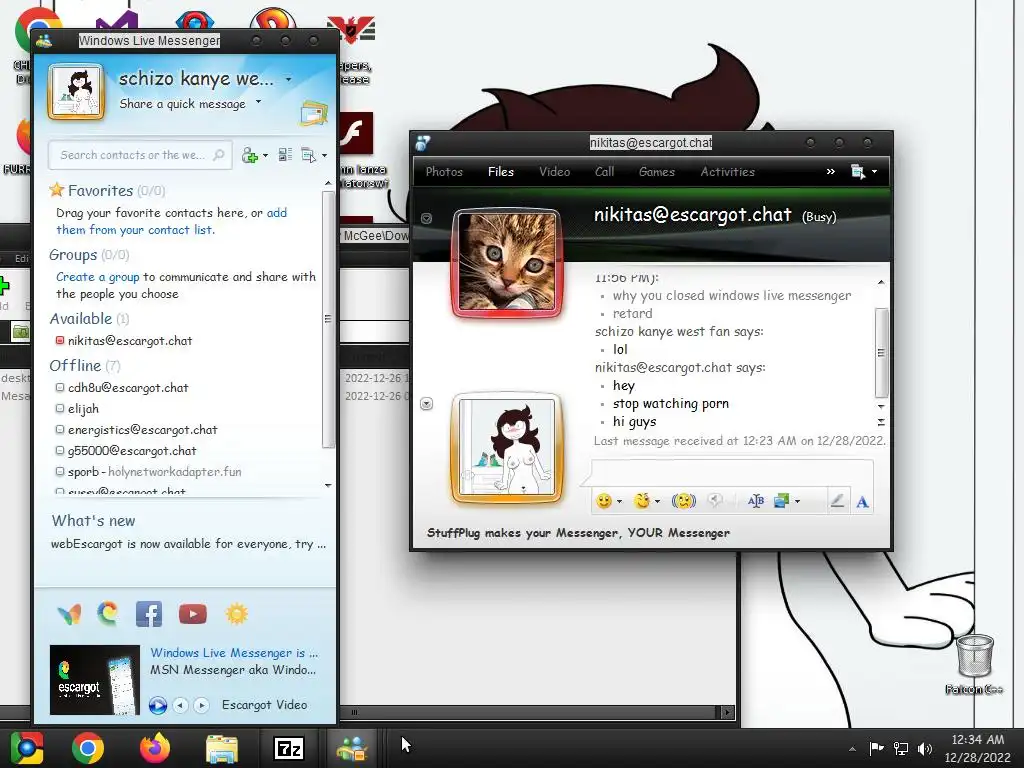Open the text style AB icon
The image size is (1024, 768).
point(756,501)
